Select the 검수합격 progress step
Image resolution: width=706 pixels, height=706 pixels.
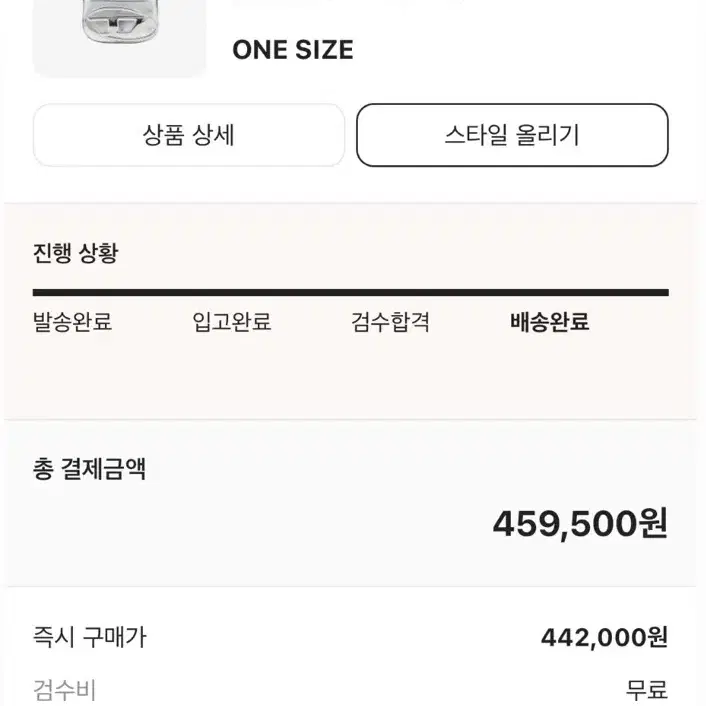[x=390, y=322]
